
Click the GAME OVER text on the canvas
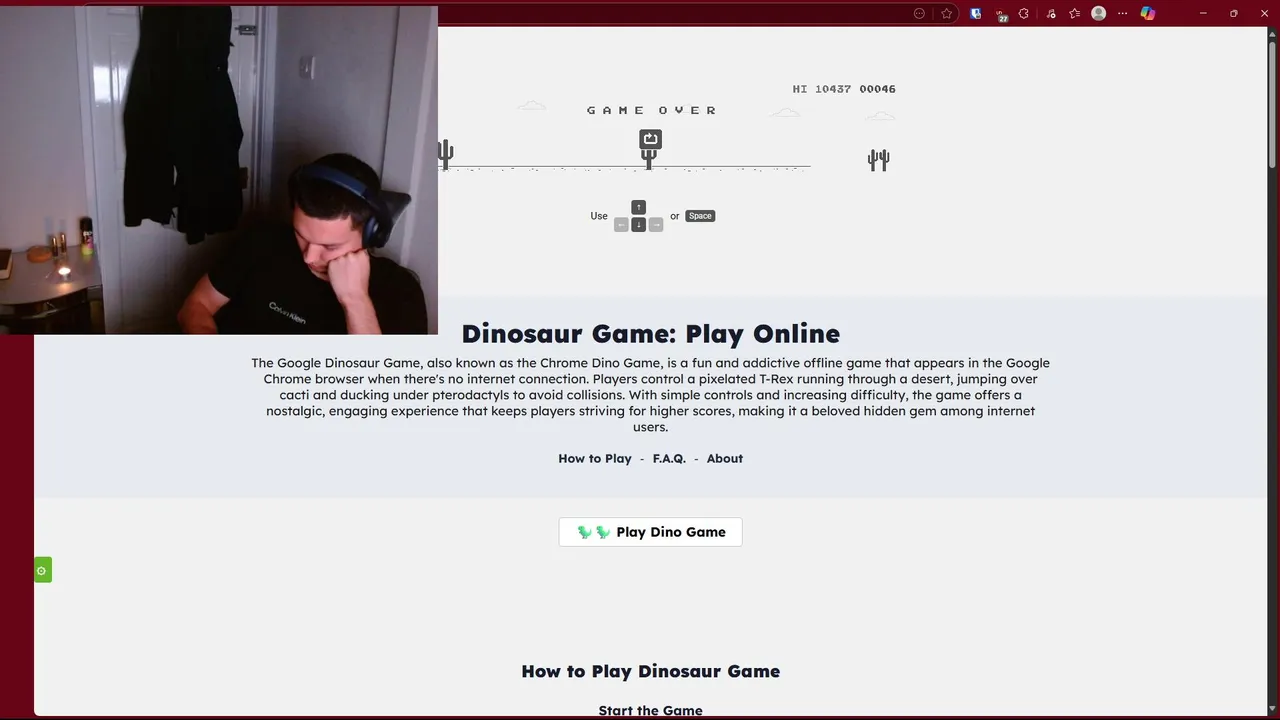point(652,110)
